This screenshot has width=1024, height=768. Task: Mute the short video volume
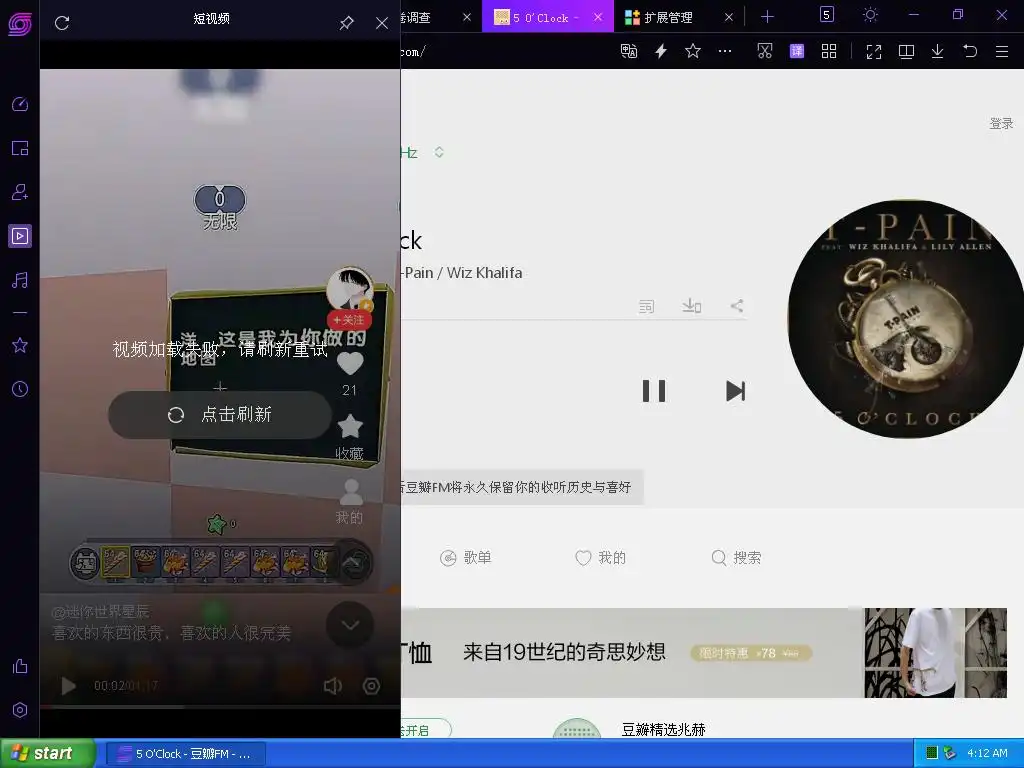[333, 686]
